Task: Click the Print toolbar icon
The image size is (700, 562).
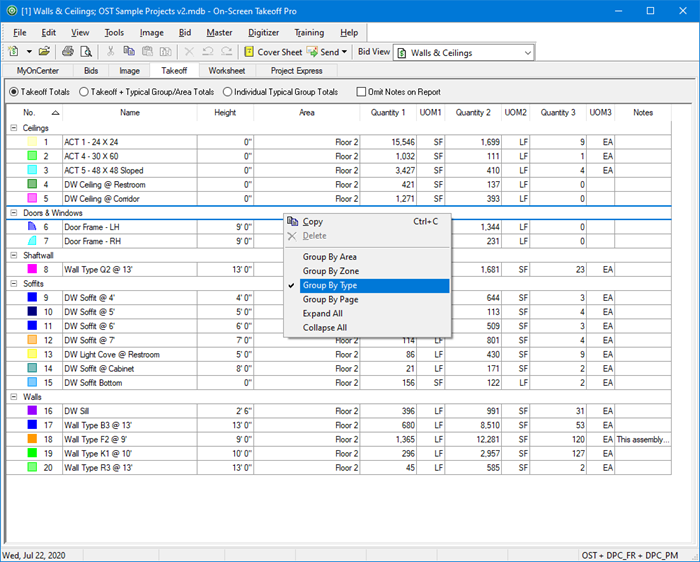Action: coord(65,51)
